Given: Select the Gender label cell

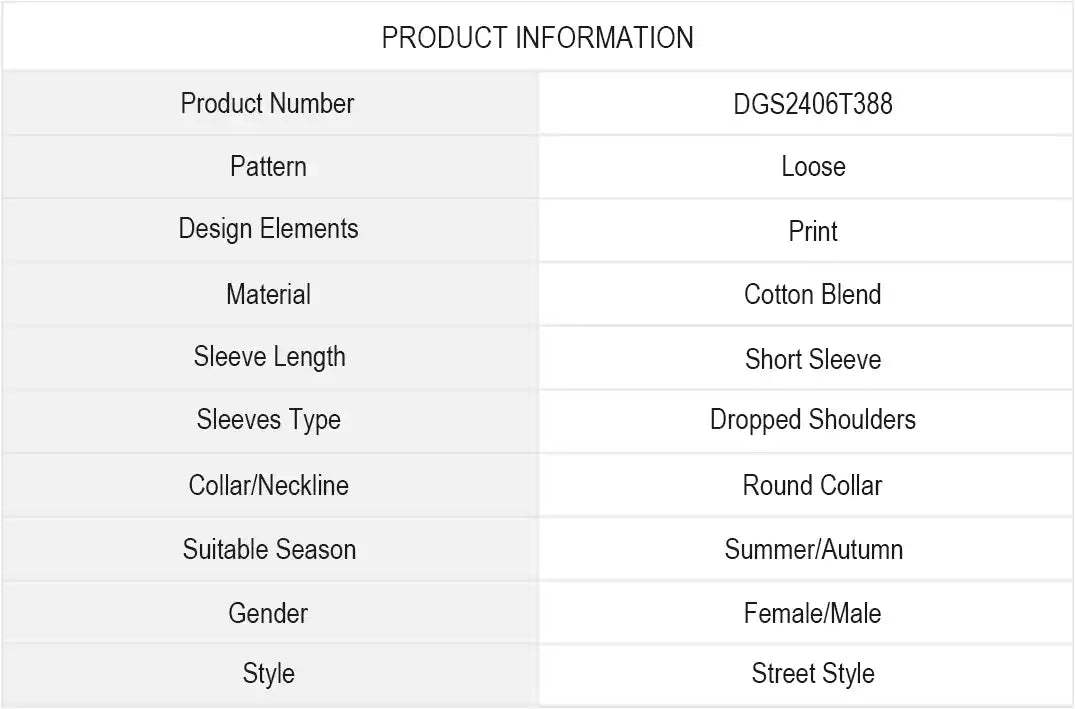Looking at the screenshot, I should (x=268, y=613).
